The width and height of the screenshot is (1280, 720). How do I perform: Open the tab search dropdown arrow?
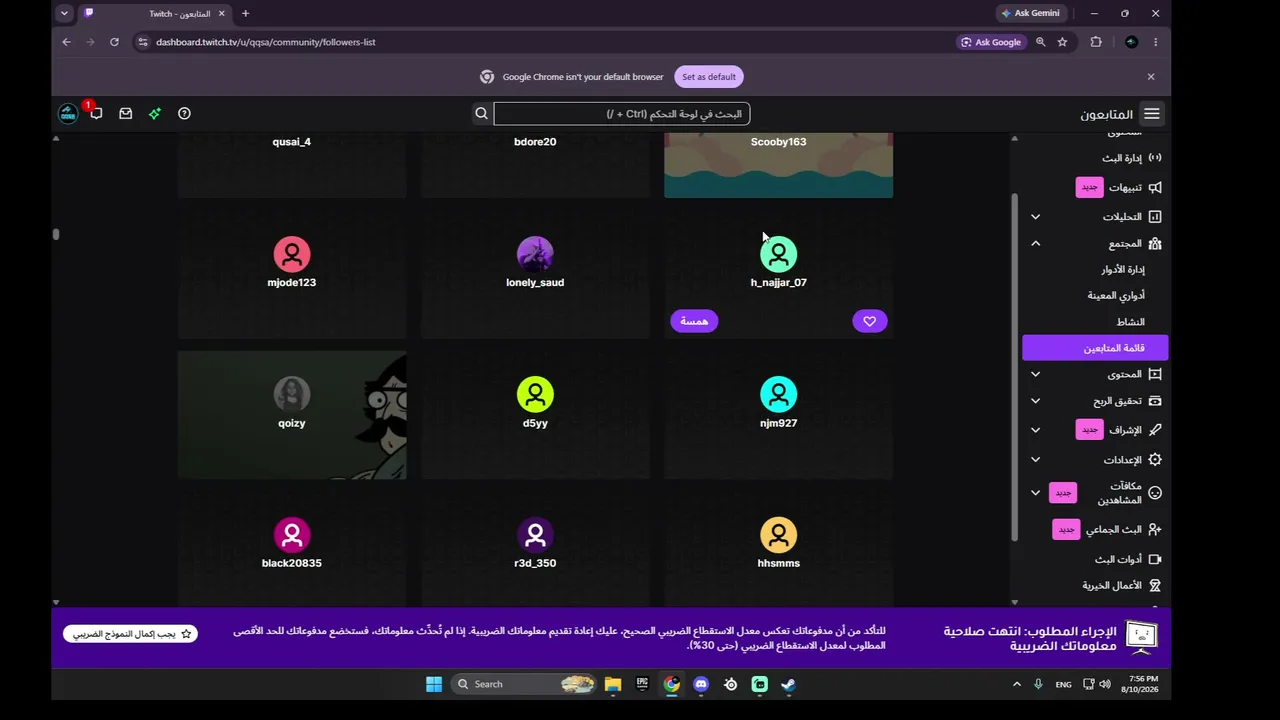[64, 14]
